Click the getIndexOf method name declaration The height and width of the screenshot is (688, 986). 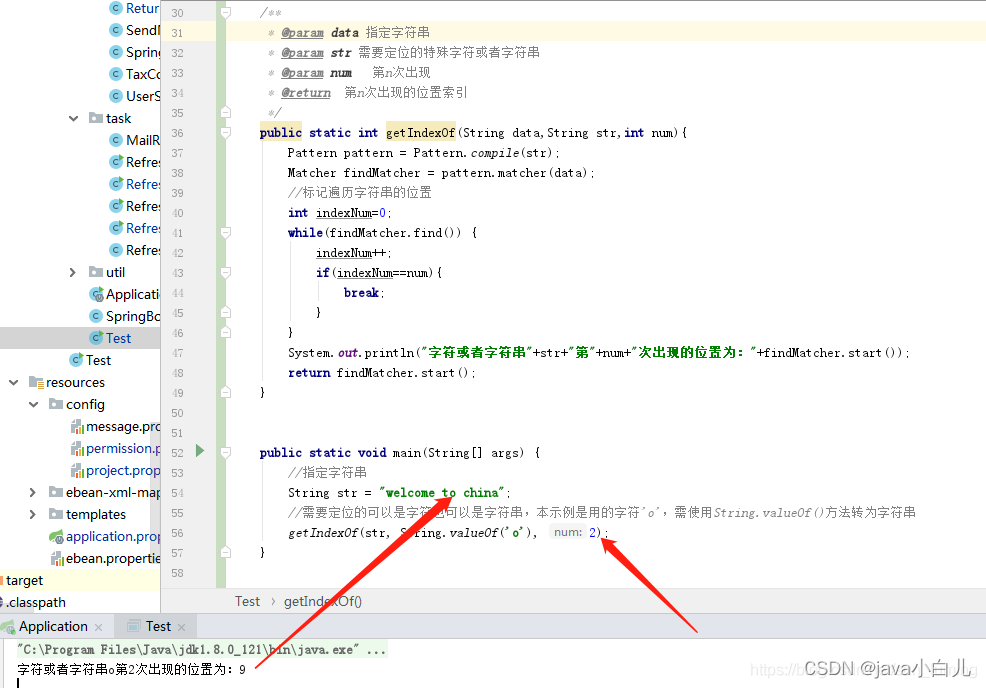coord(420,133)
